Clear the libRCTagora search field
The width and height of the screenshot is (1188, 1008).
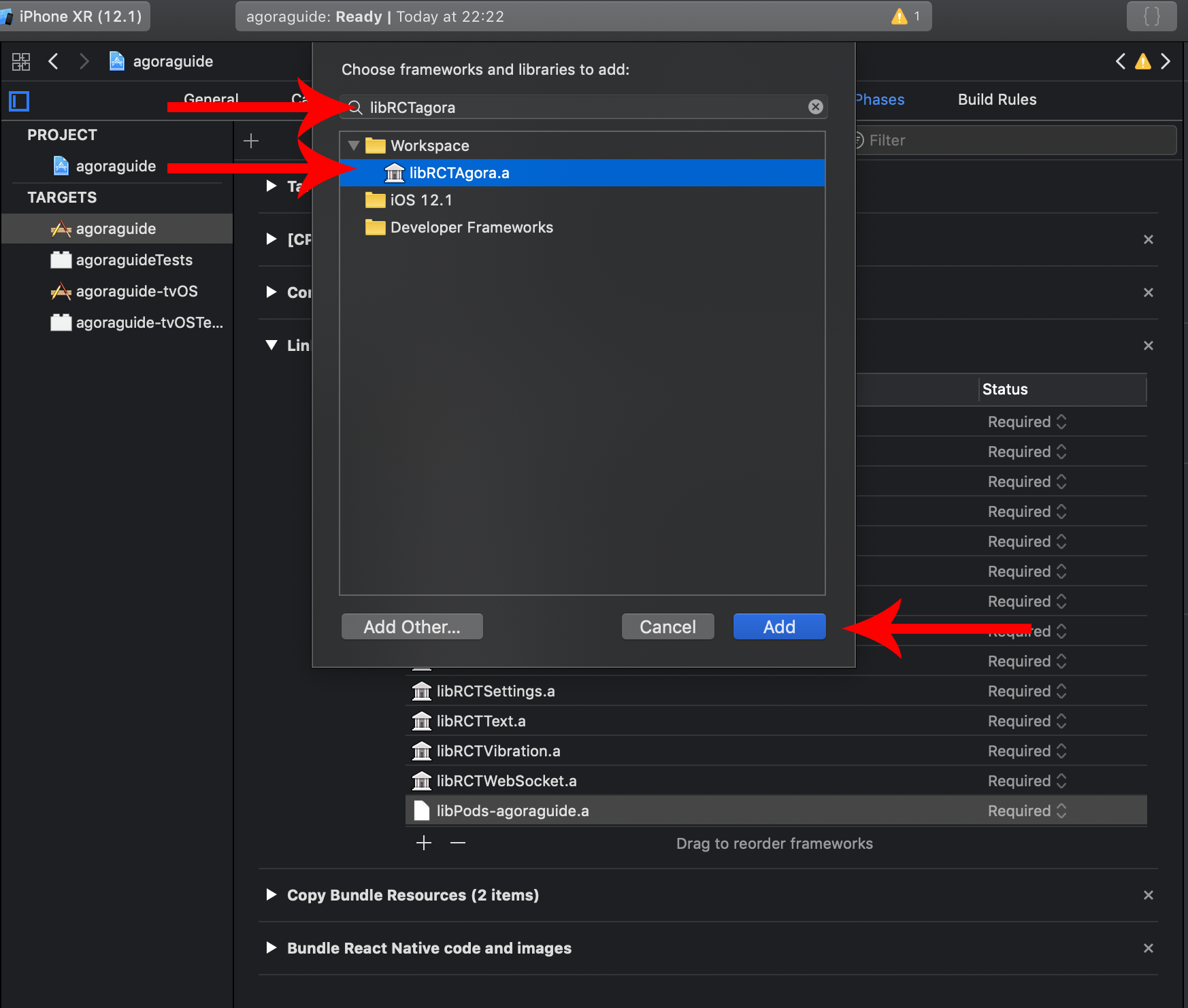(815, 107)
